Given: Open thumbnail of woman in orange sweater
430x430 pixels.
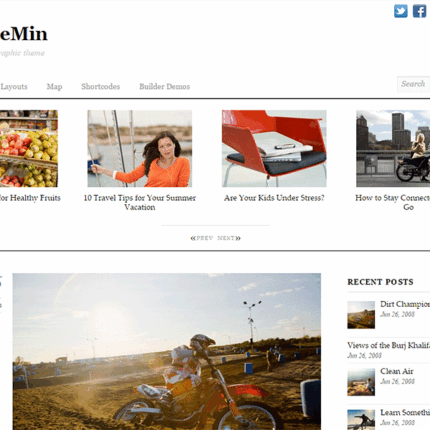Looking at the screenshot, I should (140, 149).
